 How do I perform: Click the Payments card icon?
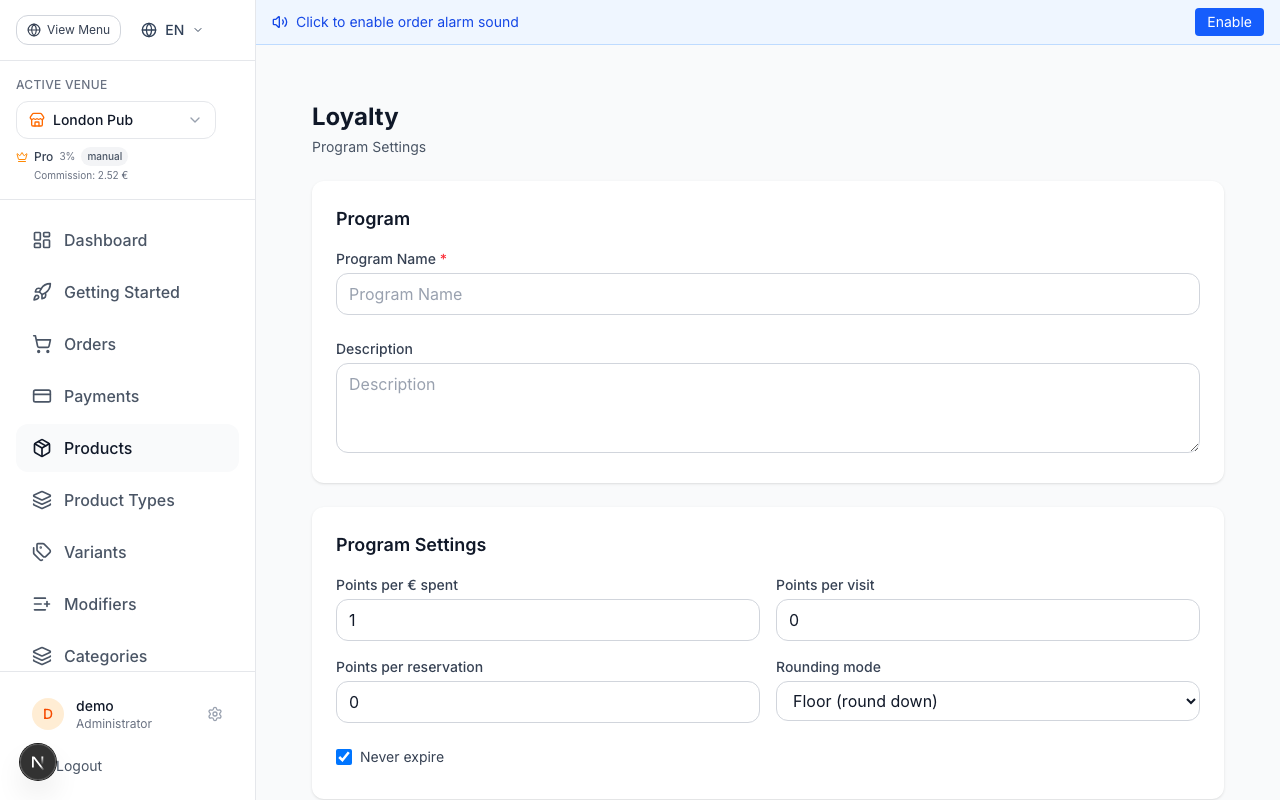coord(41,396)
